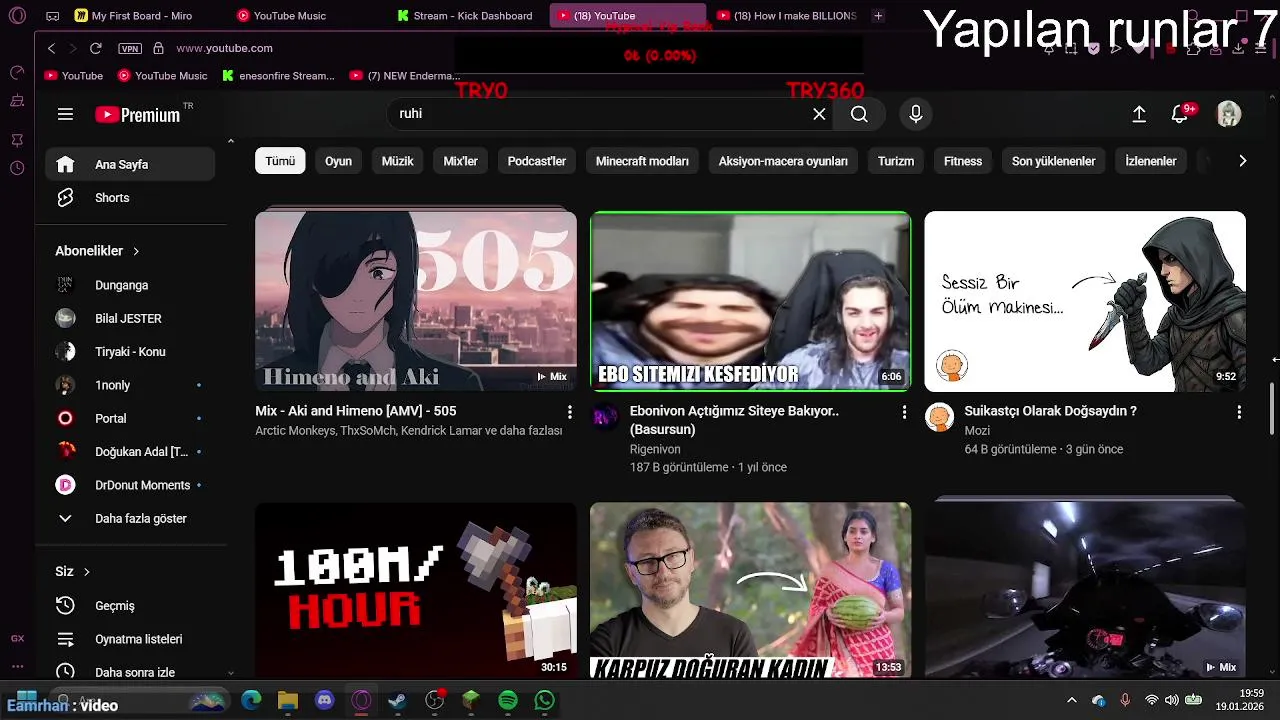Select the Mix'ler filter chip
The width and height of the screenshot is (1280, 720).
[461, 161]
